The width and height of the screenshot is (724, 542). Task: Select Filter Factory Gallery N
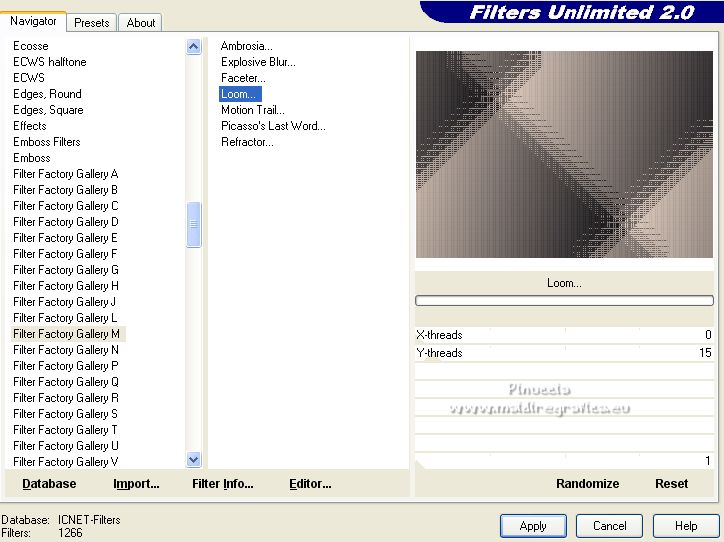(x=66, y=350)
